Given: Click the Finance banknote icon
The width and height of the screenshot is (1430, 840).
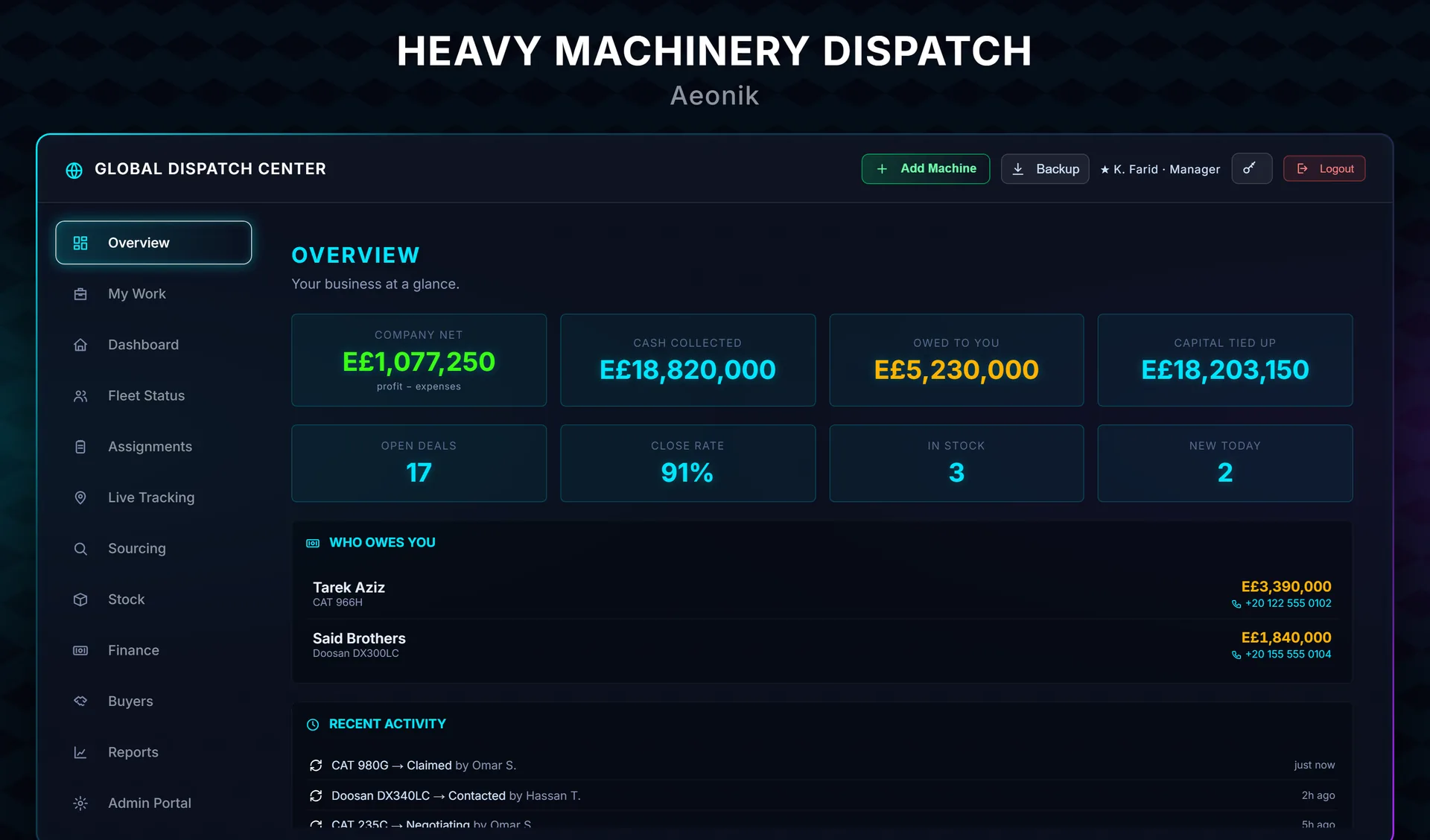Looking at the screenshot, I should click(80, 651).
